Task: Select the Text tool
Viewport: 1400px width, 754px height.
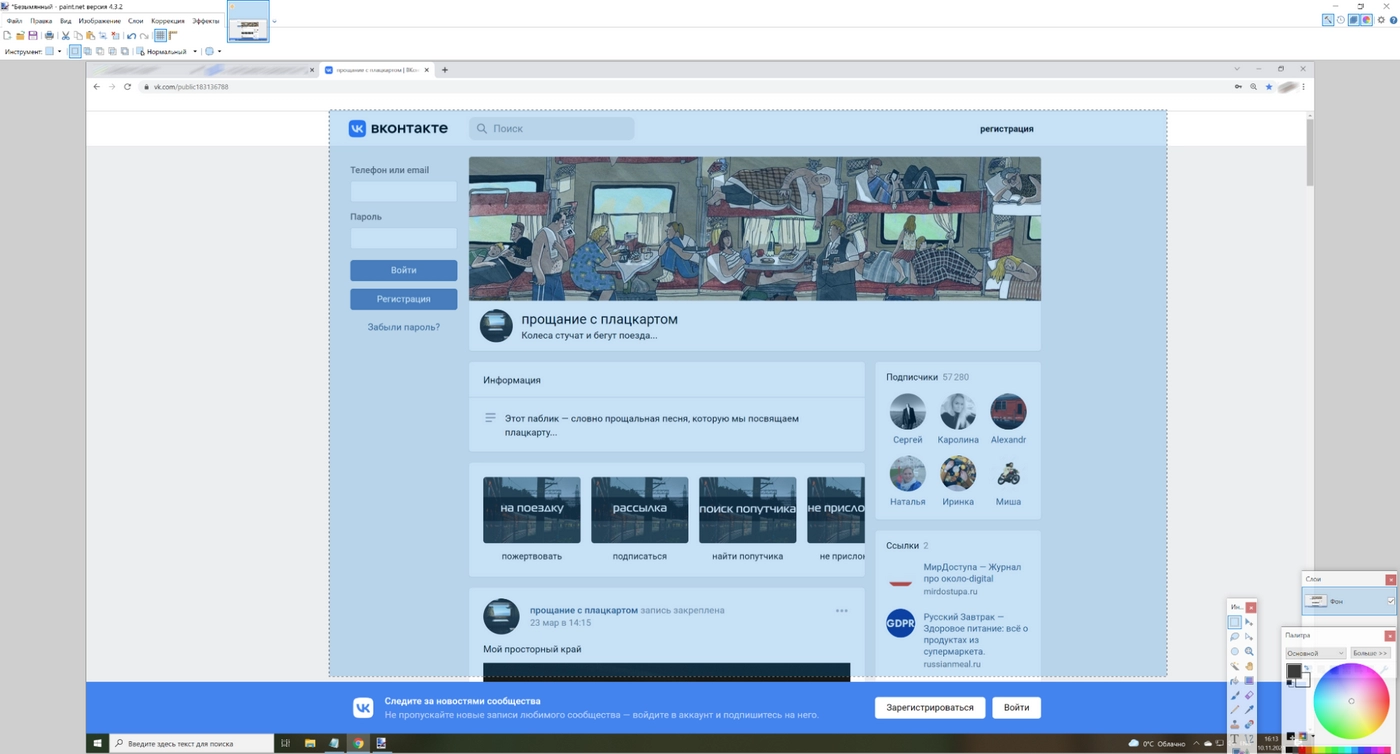Action: pos(1235,738)
